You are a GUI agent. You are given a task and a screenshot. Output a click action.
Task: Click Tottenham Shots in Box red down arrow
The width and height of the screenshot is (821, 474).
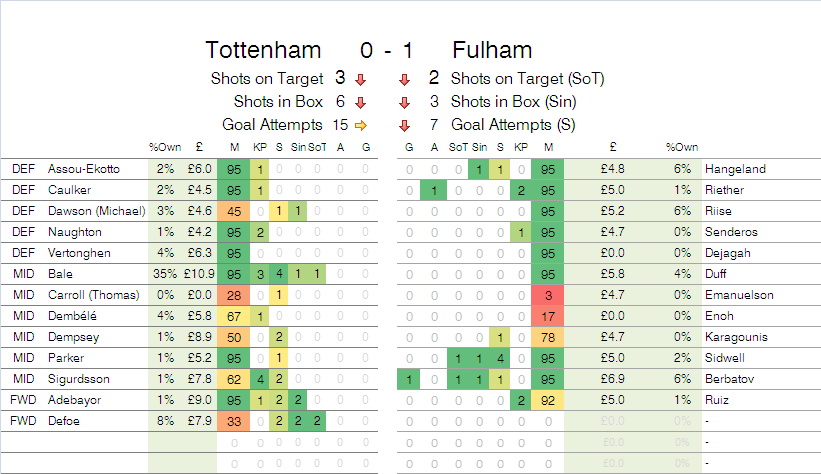click(x=360, y=103)
